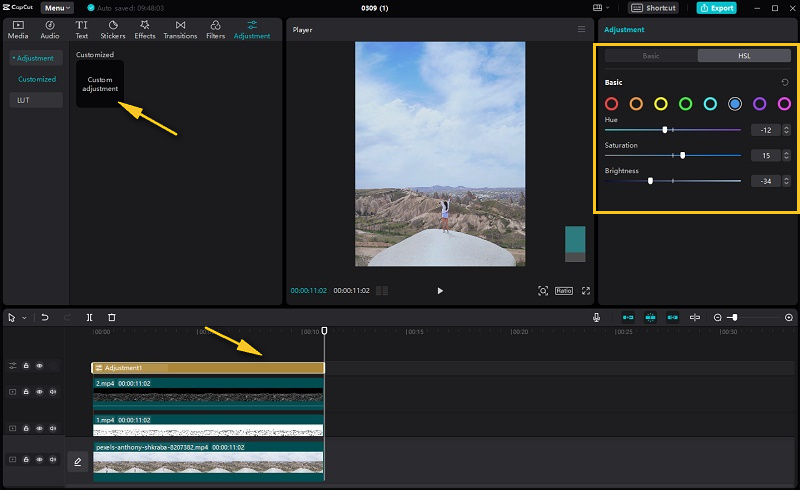Select the purple HSL color circle
The image size is (800, 490).
tap(760, 104)
